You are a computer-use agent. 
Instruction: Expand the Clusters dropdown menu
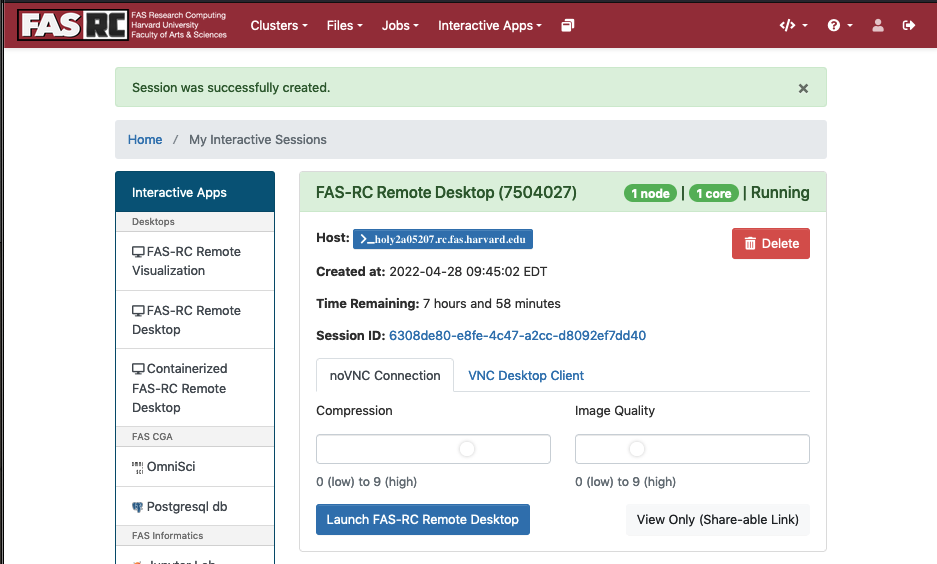tap(278, 25)
